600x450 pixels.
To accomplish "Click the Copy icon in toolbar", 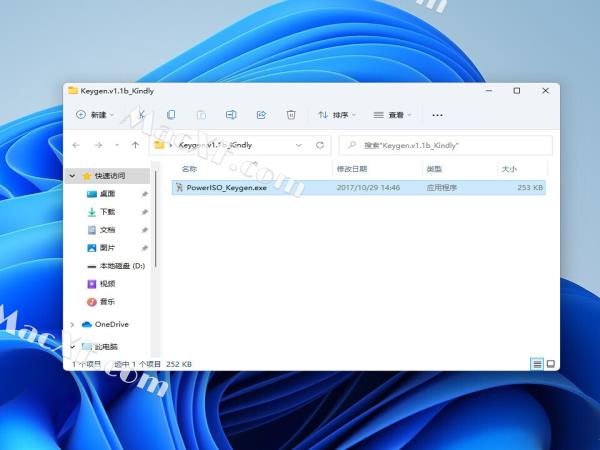I will pos(171,115).
